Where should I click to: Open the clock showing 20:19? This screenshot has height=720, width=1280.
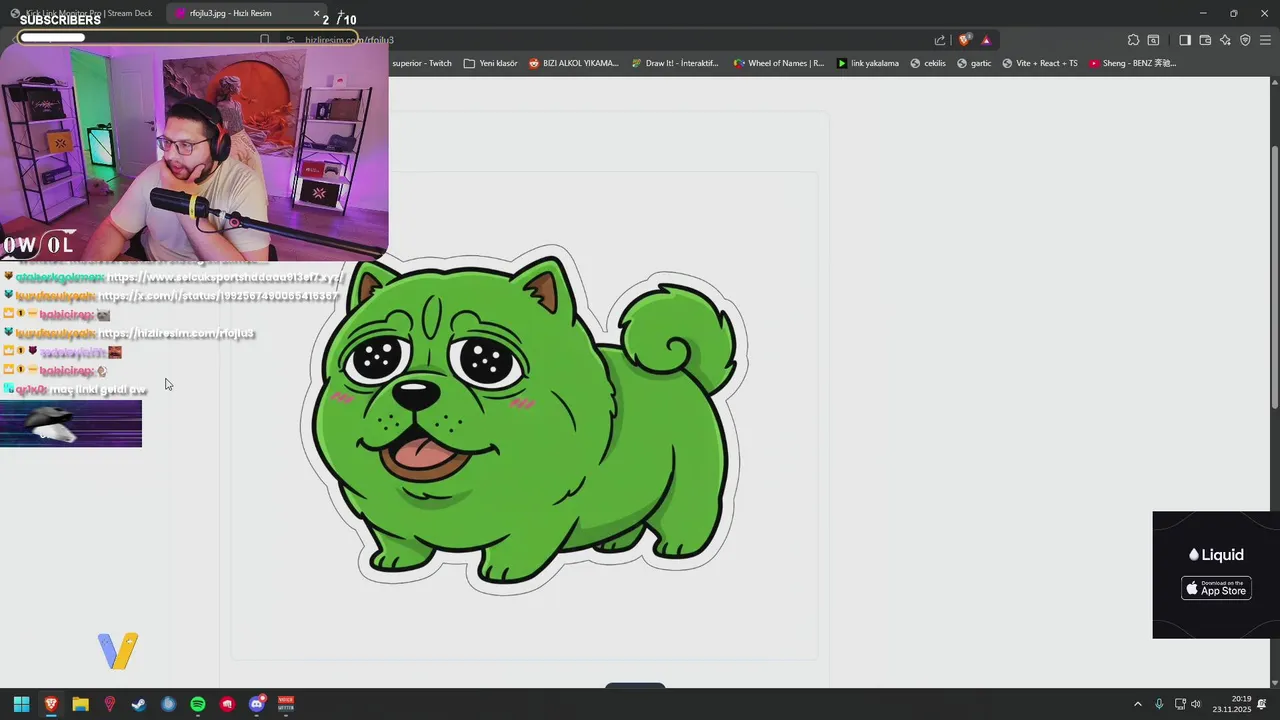[1232, 704]
